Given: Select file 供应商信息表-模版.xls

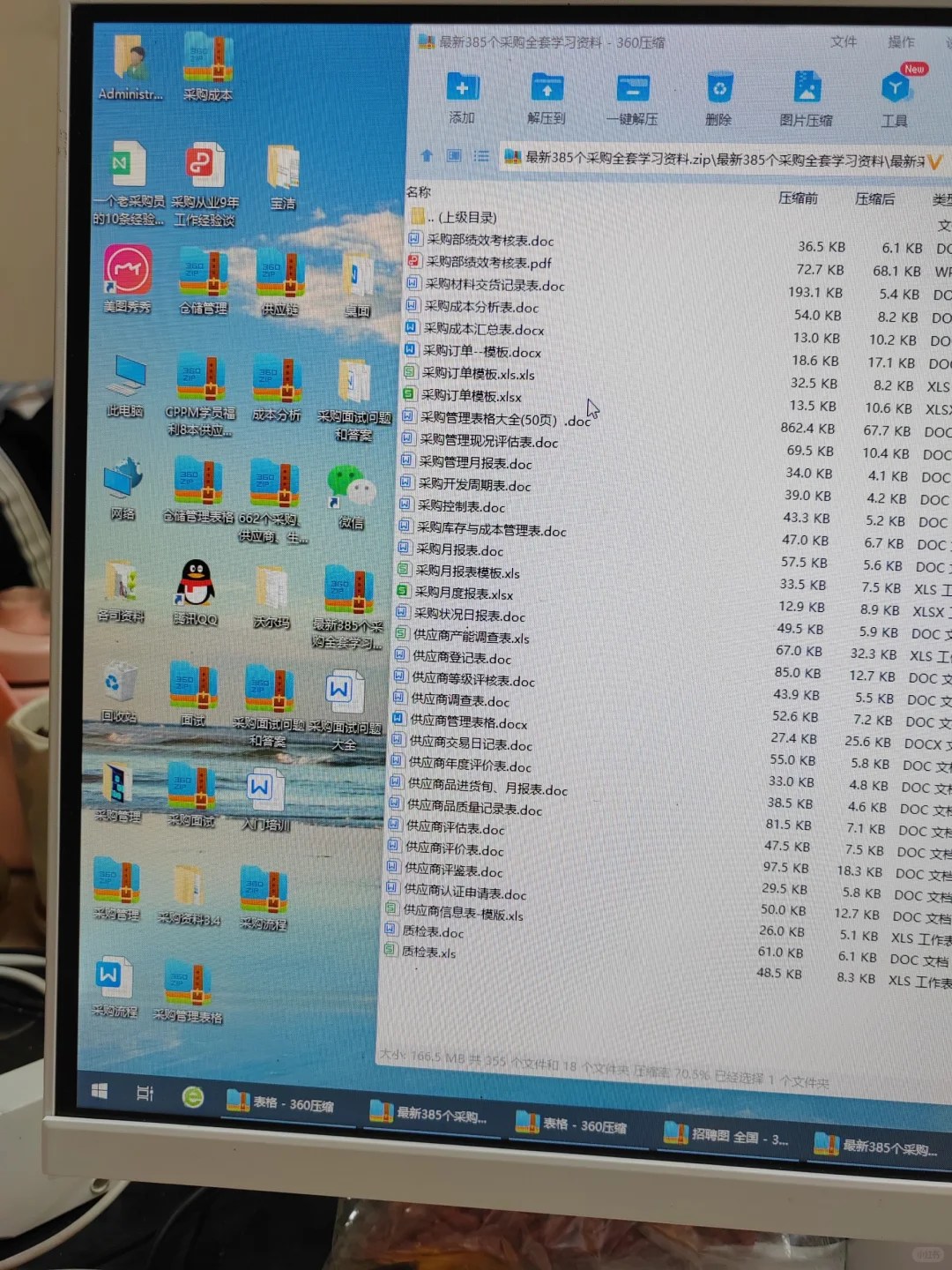Looking at the screenshot, I should click(454, 913).
